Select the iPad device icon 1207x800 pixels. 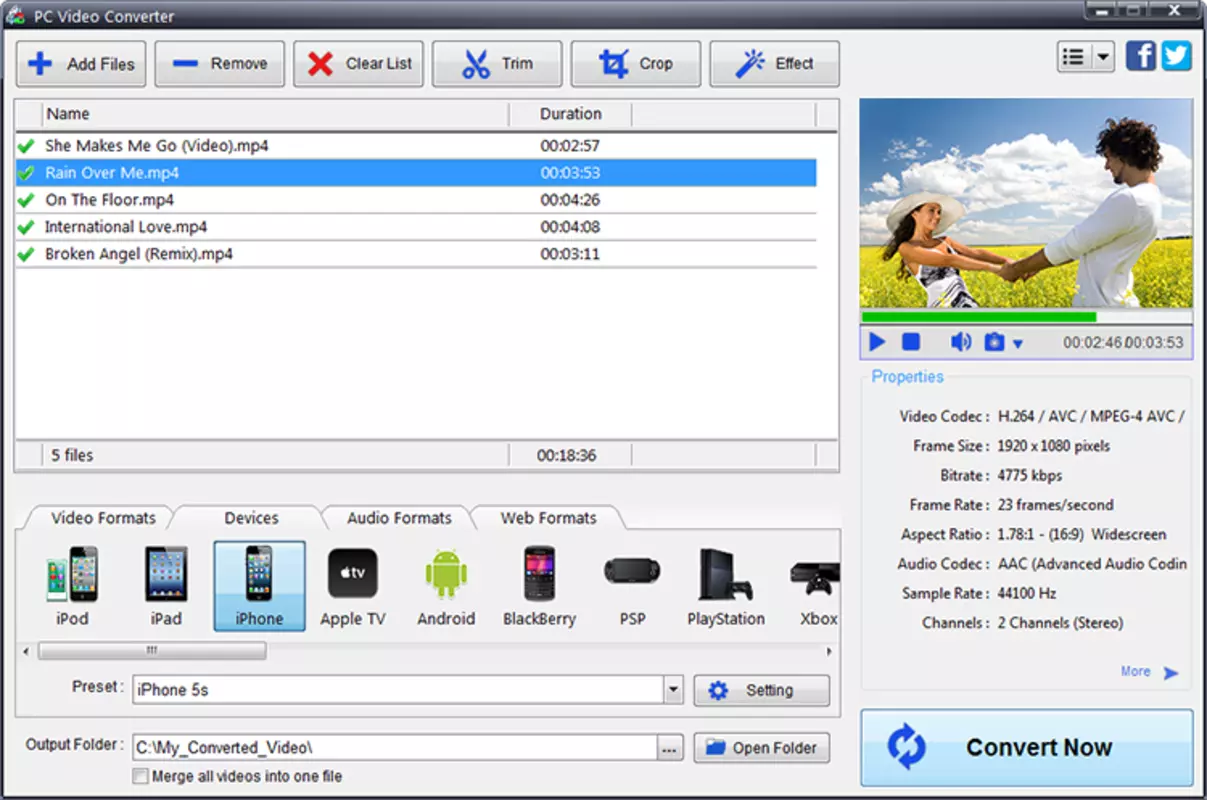tap(166, 587)
